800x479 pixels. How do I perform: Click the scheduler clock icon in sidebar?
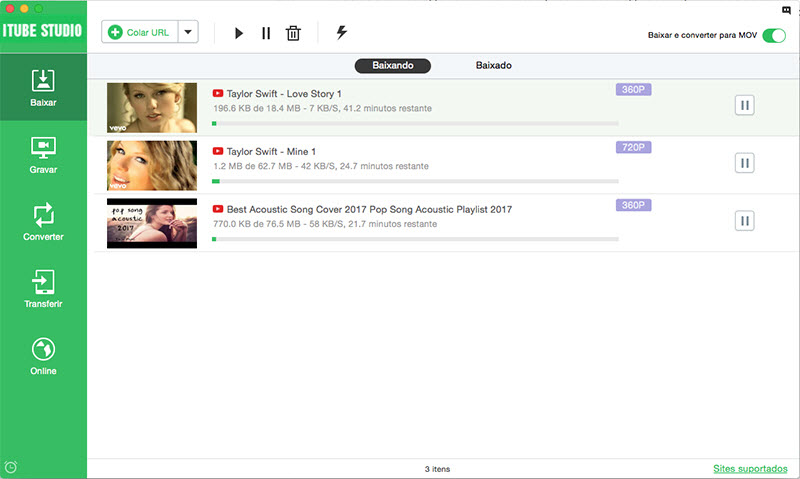pyautogui.click(x=11, y=467)
